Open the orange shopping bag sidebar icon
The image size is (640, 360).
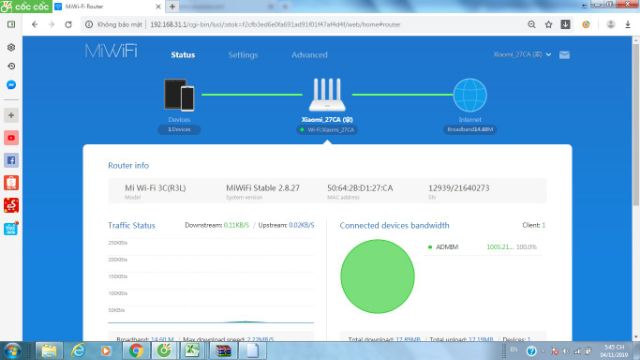tap(11, 183)
